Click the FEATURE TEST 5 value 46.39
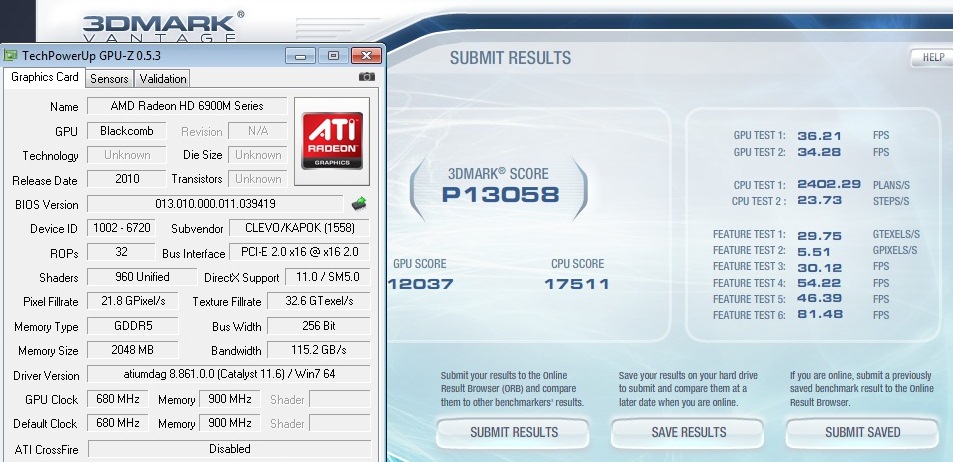953x462 pixels. click(x=819, y=299)
